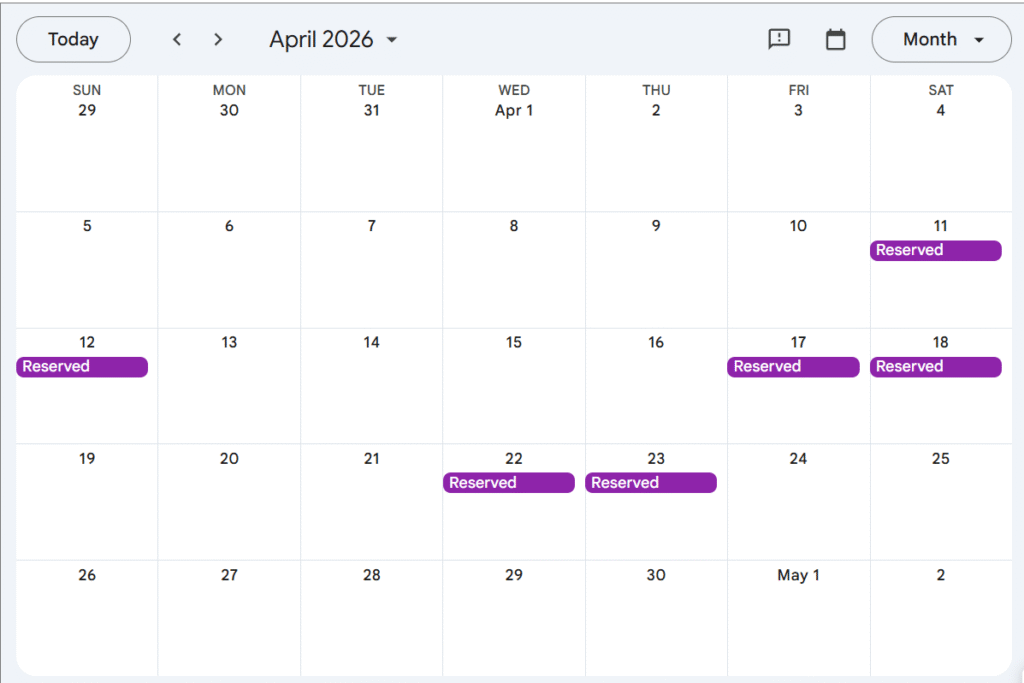The image size is (1024, 683).
Task: Click the Today button
Action: click(x=73, y=39)
